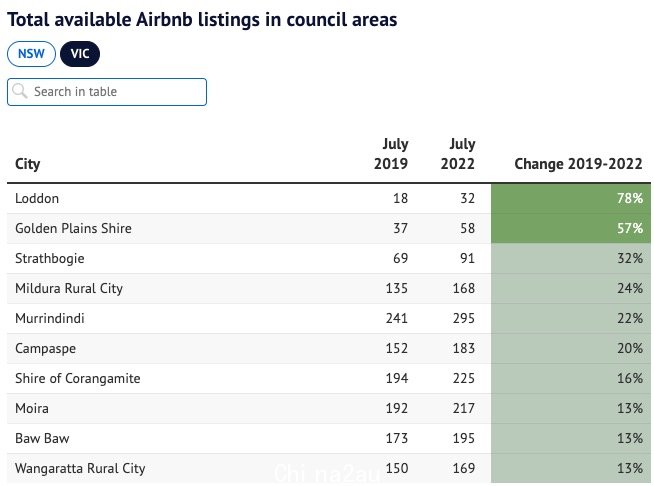Viewport: 654px width, 486px height.
Task: Select the Baw Baw city name
Action: [x=42, y=438]
